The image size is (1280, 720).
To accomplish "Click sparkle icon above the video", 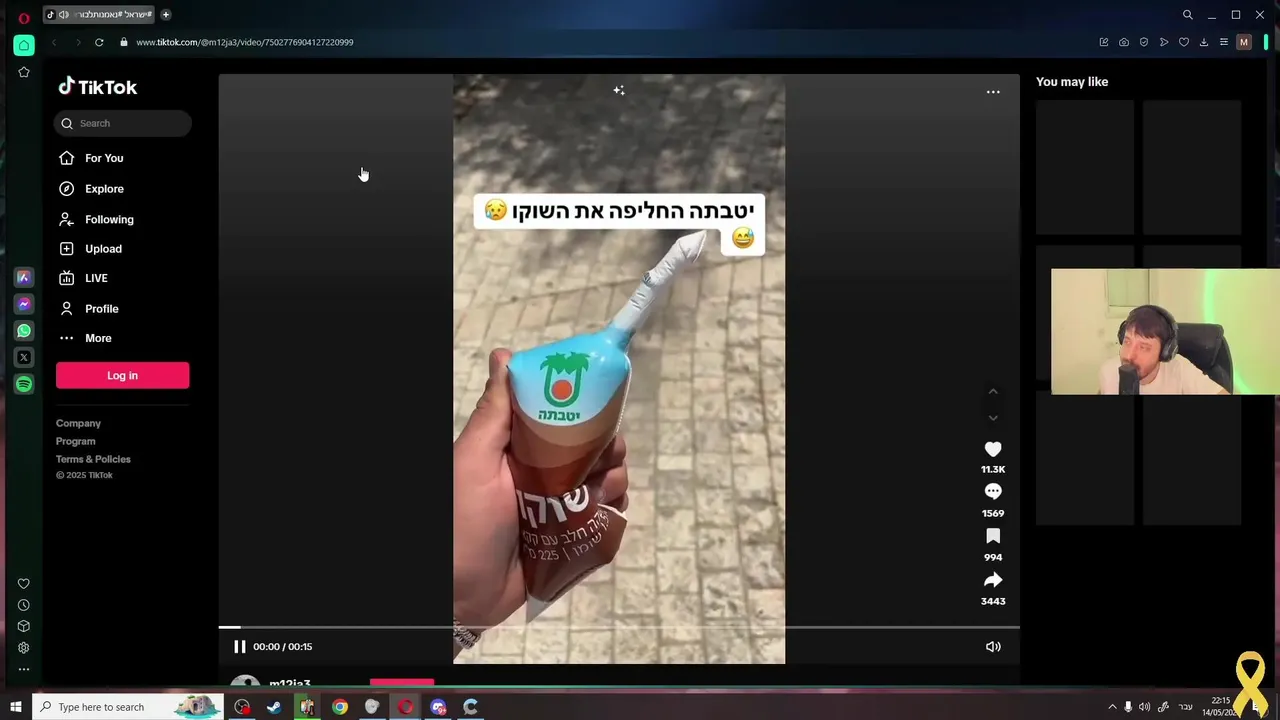I will pos(619,91).
